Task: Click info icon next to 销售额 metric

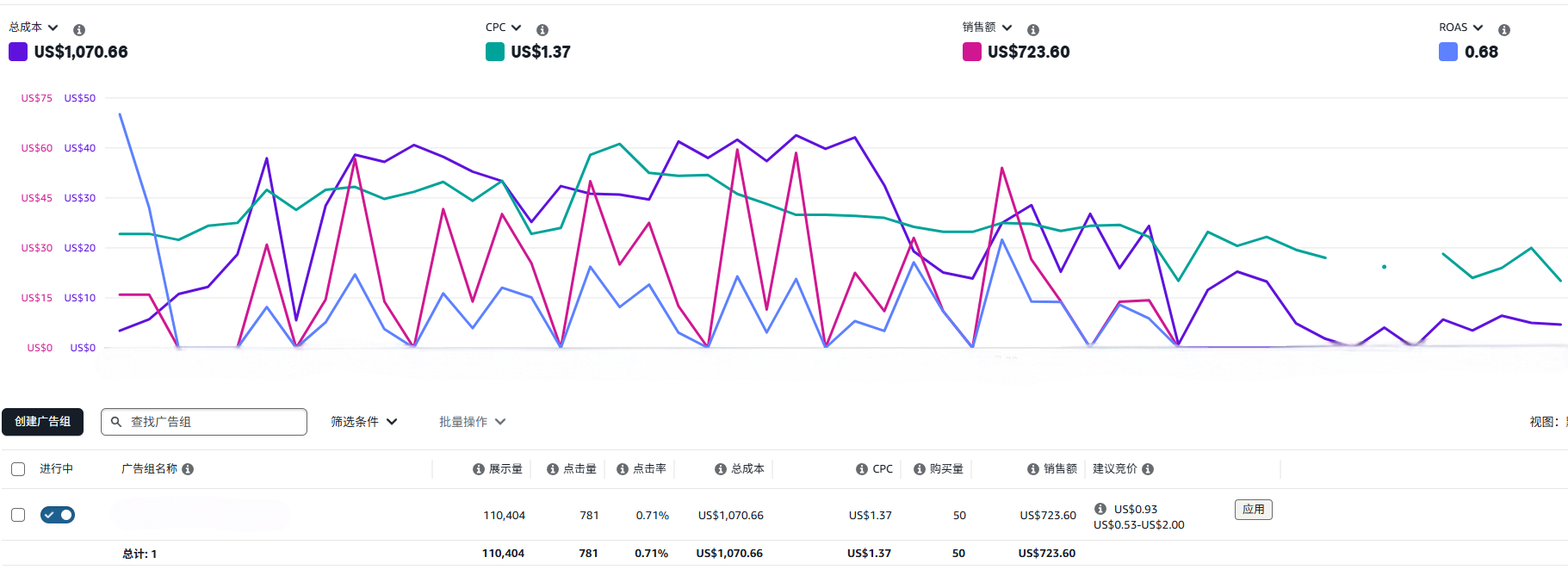Action: (1033, 30)
